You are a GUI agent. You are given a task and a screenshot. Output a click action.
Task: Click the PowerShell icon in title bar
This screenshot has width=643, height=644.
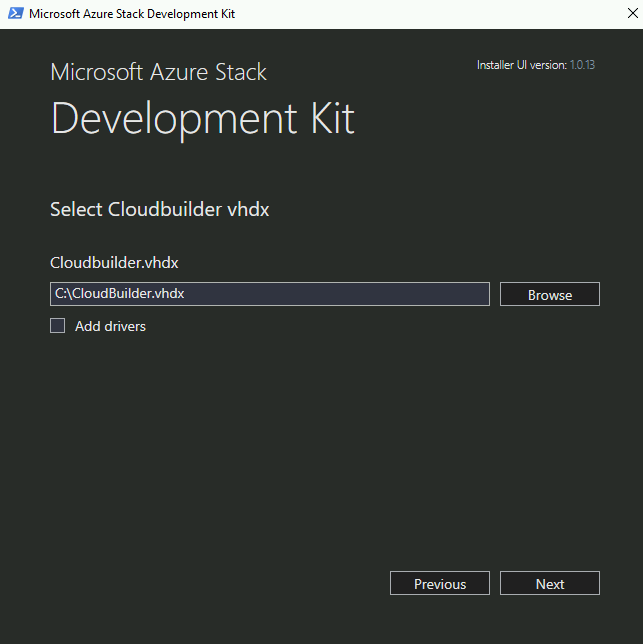point(16,14)
